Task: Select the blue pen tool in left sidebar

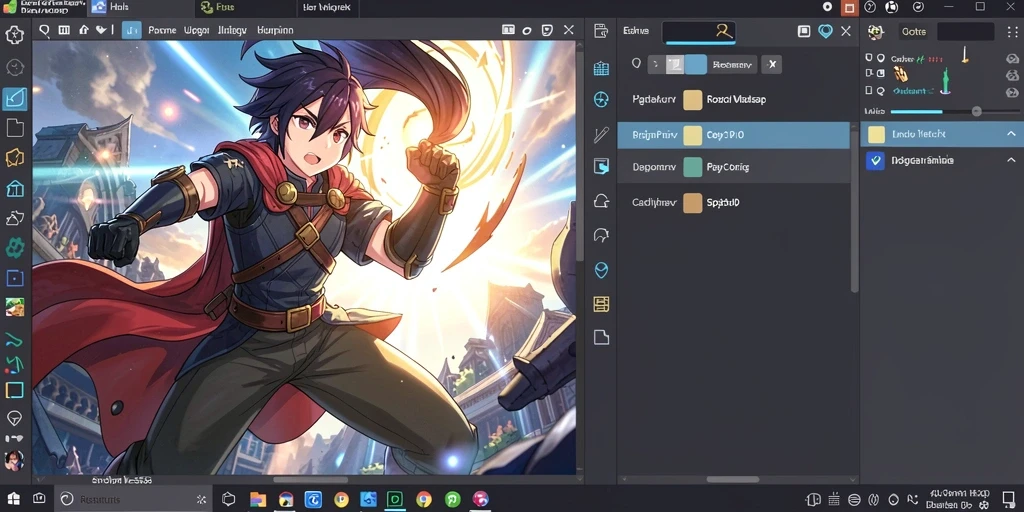Action: [14, 98]
